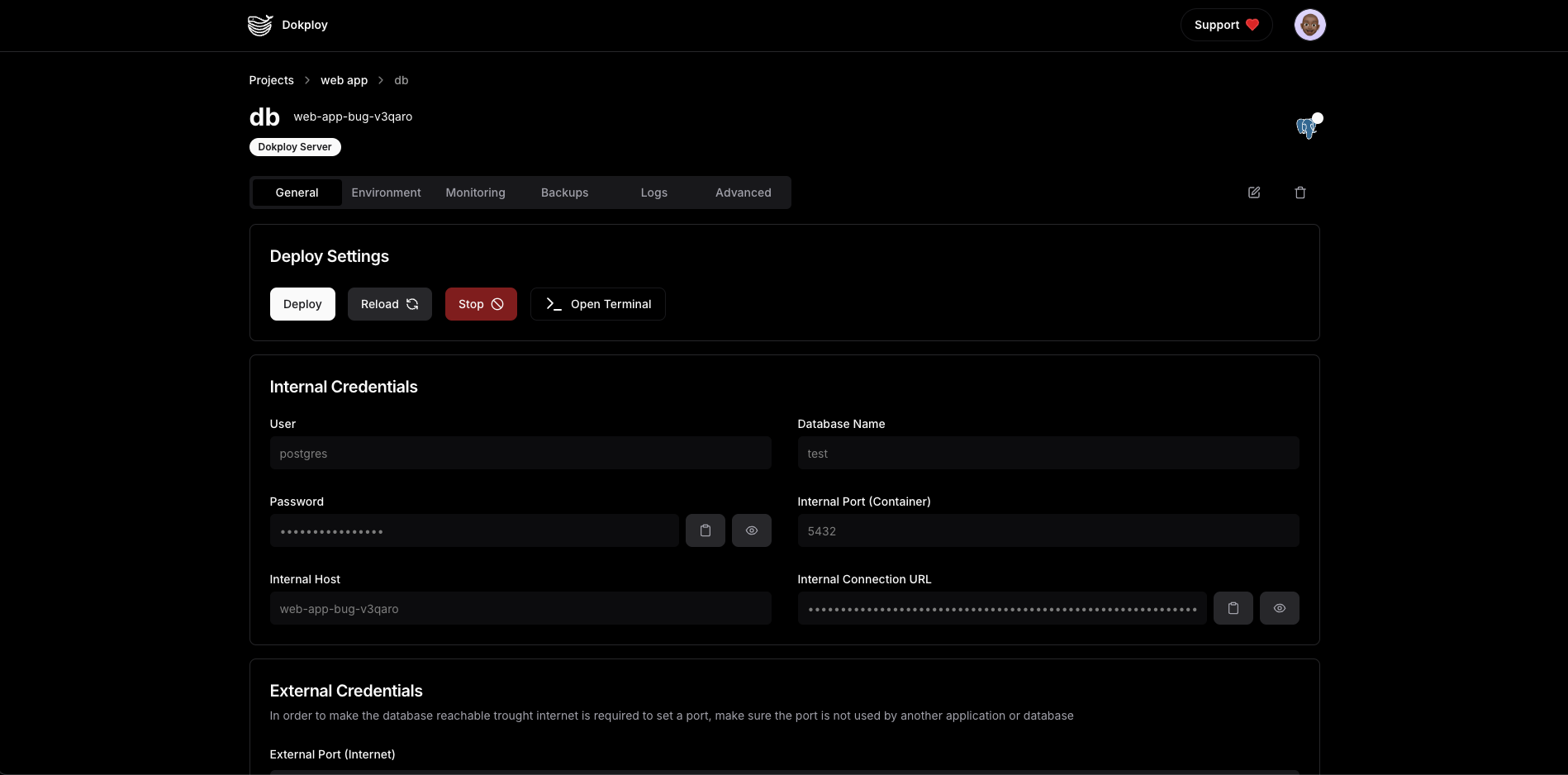This screenshot has width=1568, height=775.
Task: Click the trash delete database icon
Action: (1300, 193)
